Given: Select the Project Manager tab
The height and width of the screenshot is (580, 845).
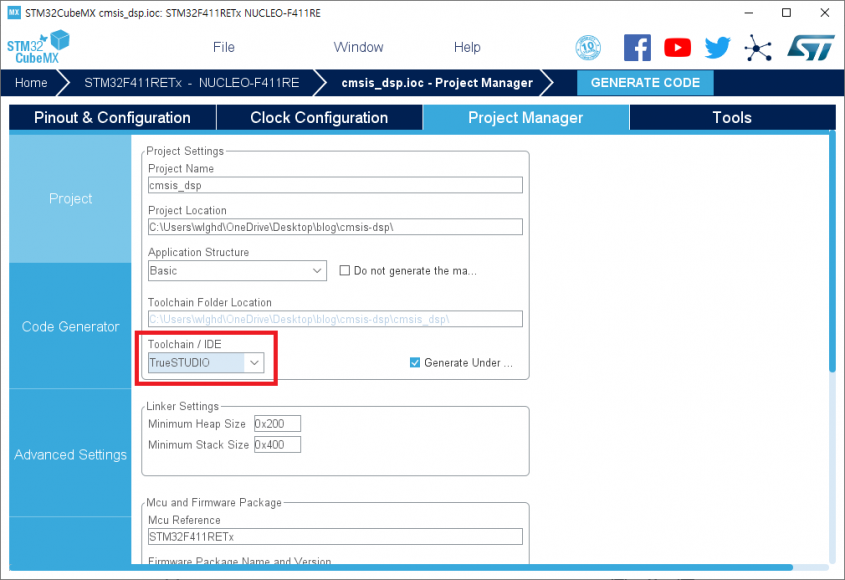Looking at the screenshot, I should click(526, 118).
